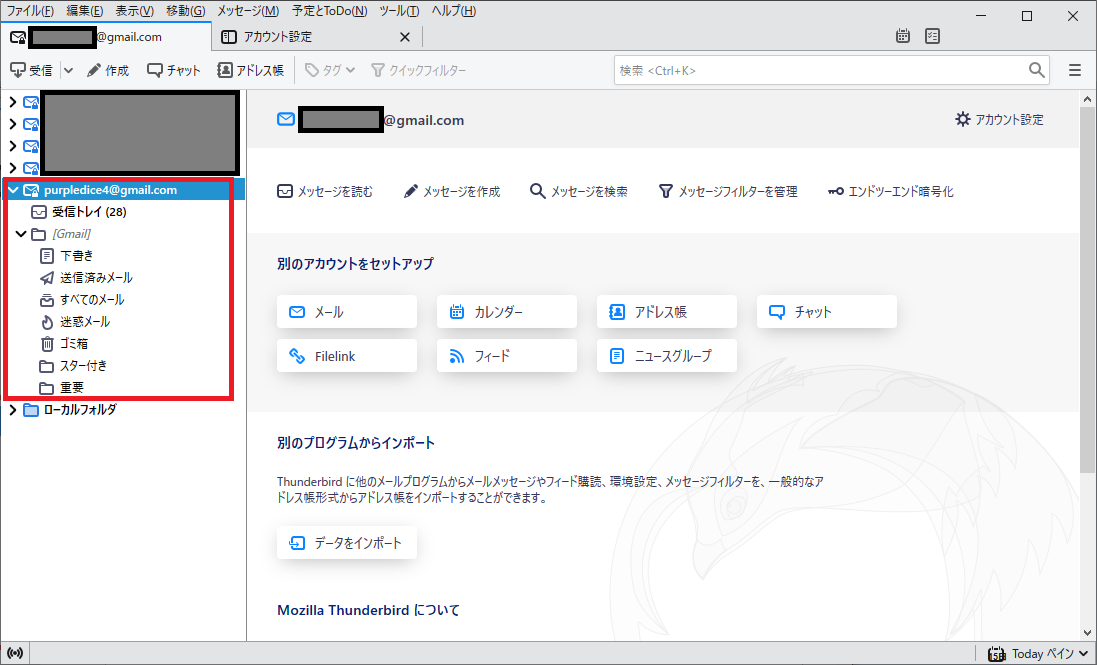This screenshot has height=665, width=1097.
Task: Click the newsgroup document icon
Action: (616, 356)
